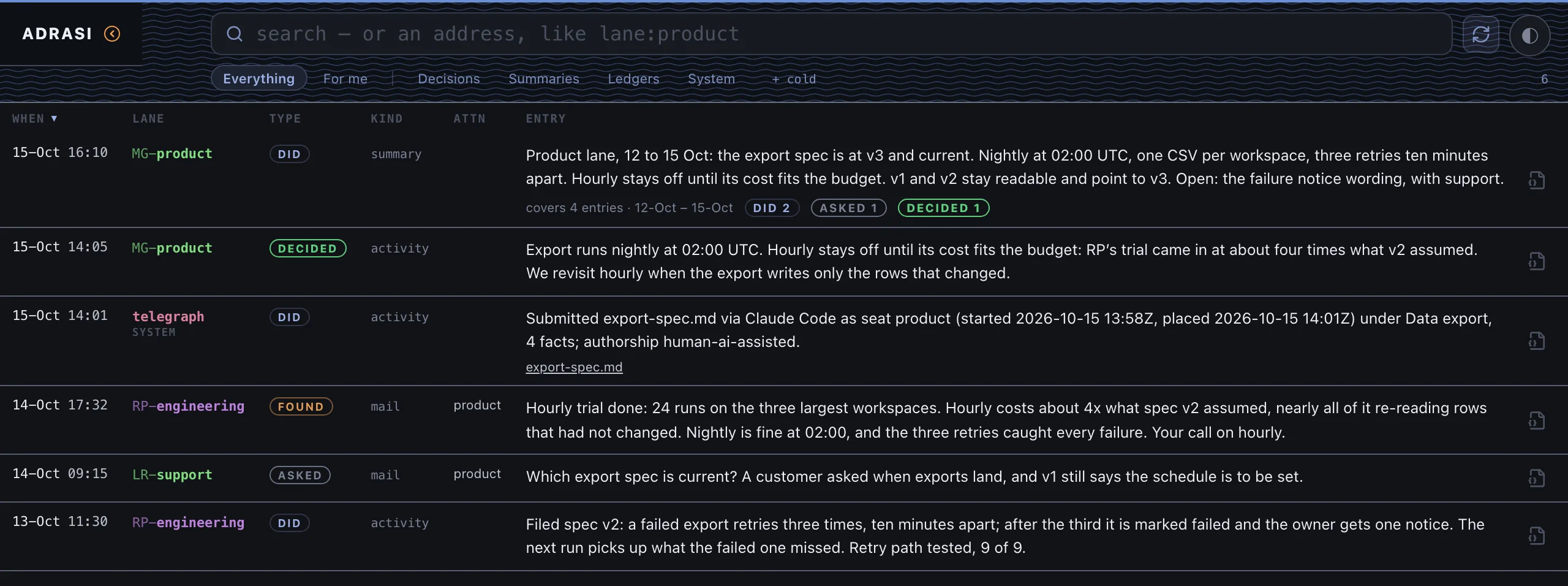Viewport: 1568px width, 586px height.
Task: Open raw file icon for 17:32 FOUND entry
Action: pyautogui.click(x=1536, y=420)
